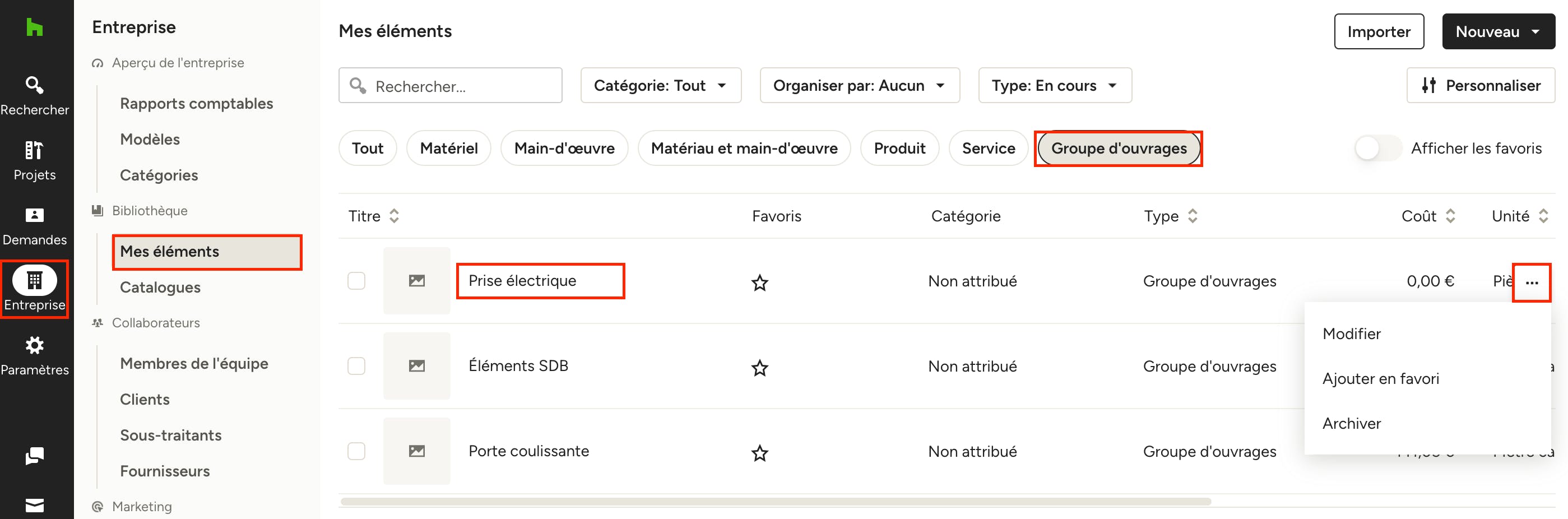The height and width of the screenshot is (519, 1568).
Task: Click the Marketing section icon
Action: click(x=98, y=506)
